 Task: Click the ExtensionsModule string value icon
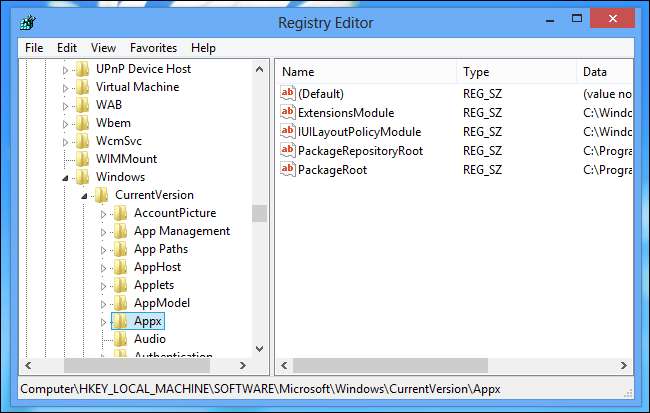(287, 112)
